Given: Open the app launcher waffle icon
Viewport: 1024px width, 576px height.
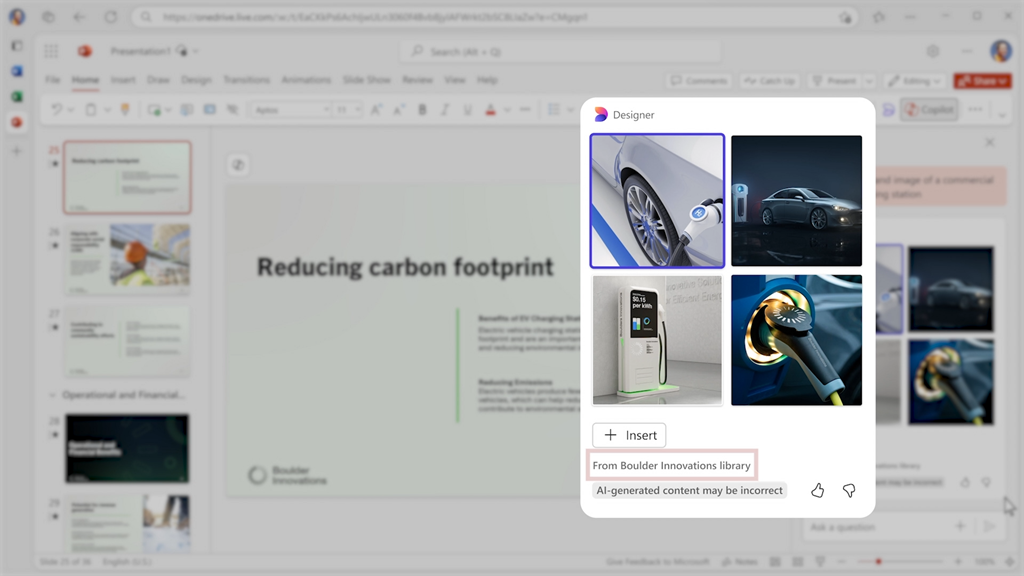Looking at the screenshot, I should tap(52, 51).
